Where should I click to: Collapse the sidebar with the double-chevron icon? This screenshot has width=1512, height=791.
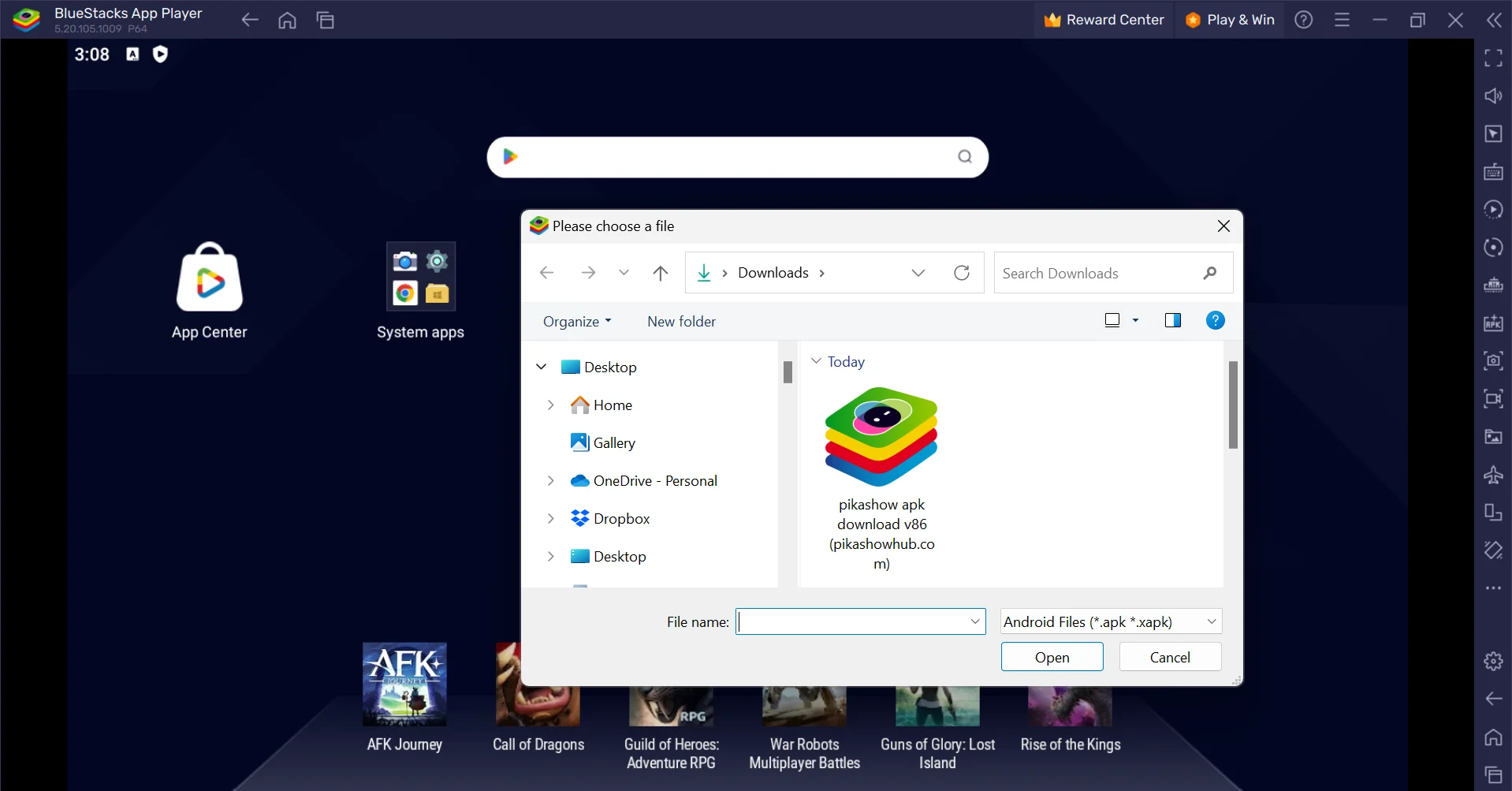tap(1494, 20)
